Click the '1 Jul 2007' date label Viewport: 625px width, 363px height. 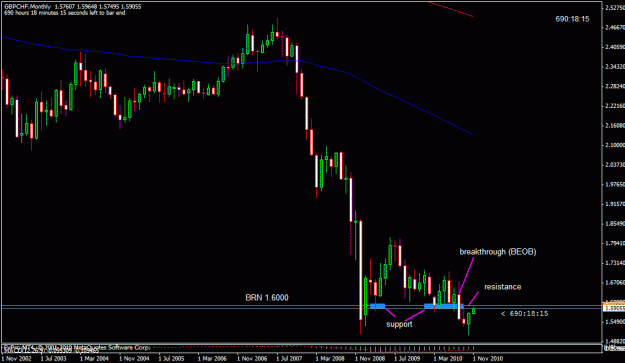click(289, 358)
